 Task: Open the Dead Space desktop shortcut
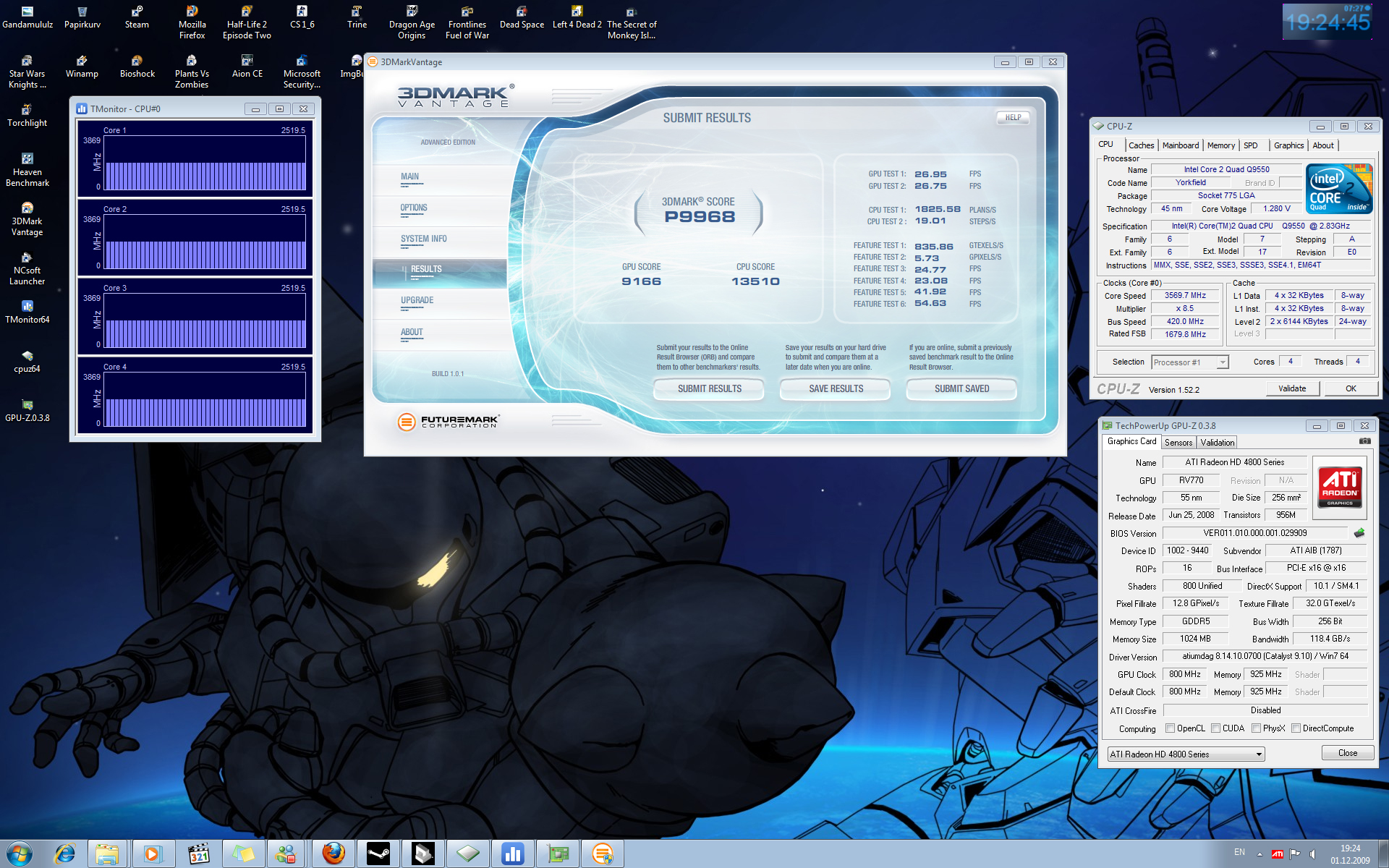coord(522,17)
